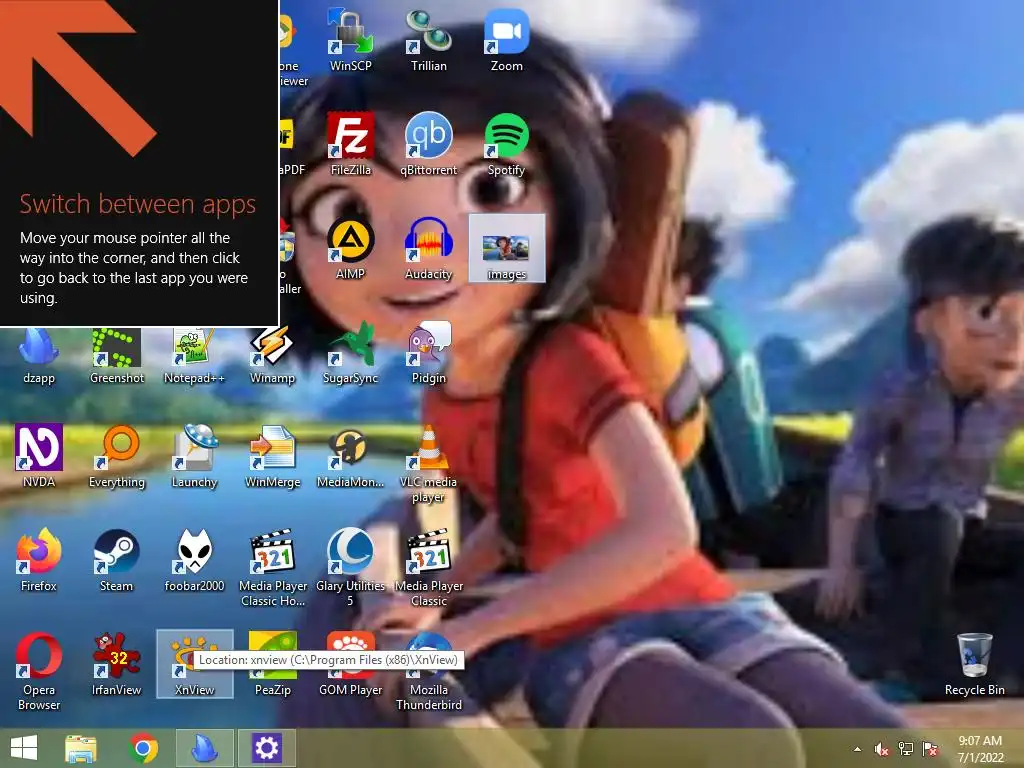The image size is (1024, 768).
Task: Select the Spotify desktop icon
Action: coord(506,144)
